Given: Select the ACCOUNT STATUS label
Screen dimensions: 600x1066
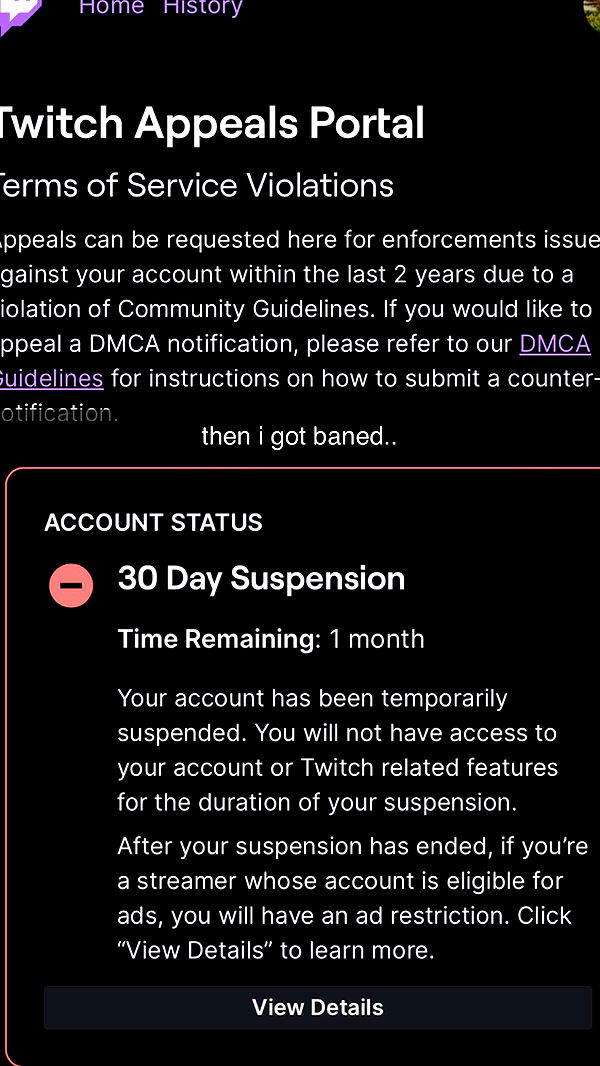Looking at the screenshot, I should click(x=153, y=522).
